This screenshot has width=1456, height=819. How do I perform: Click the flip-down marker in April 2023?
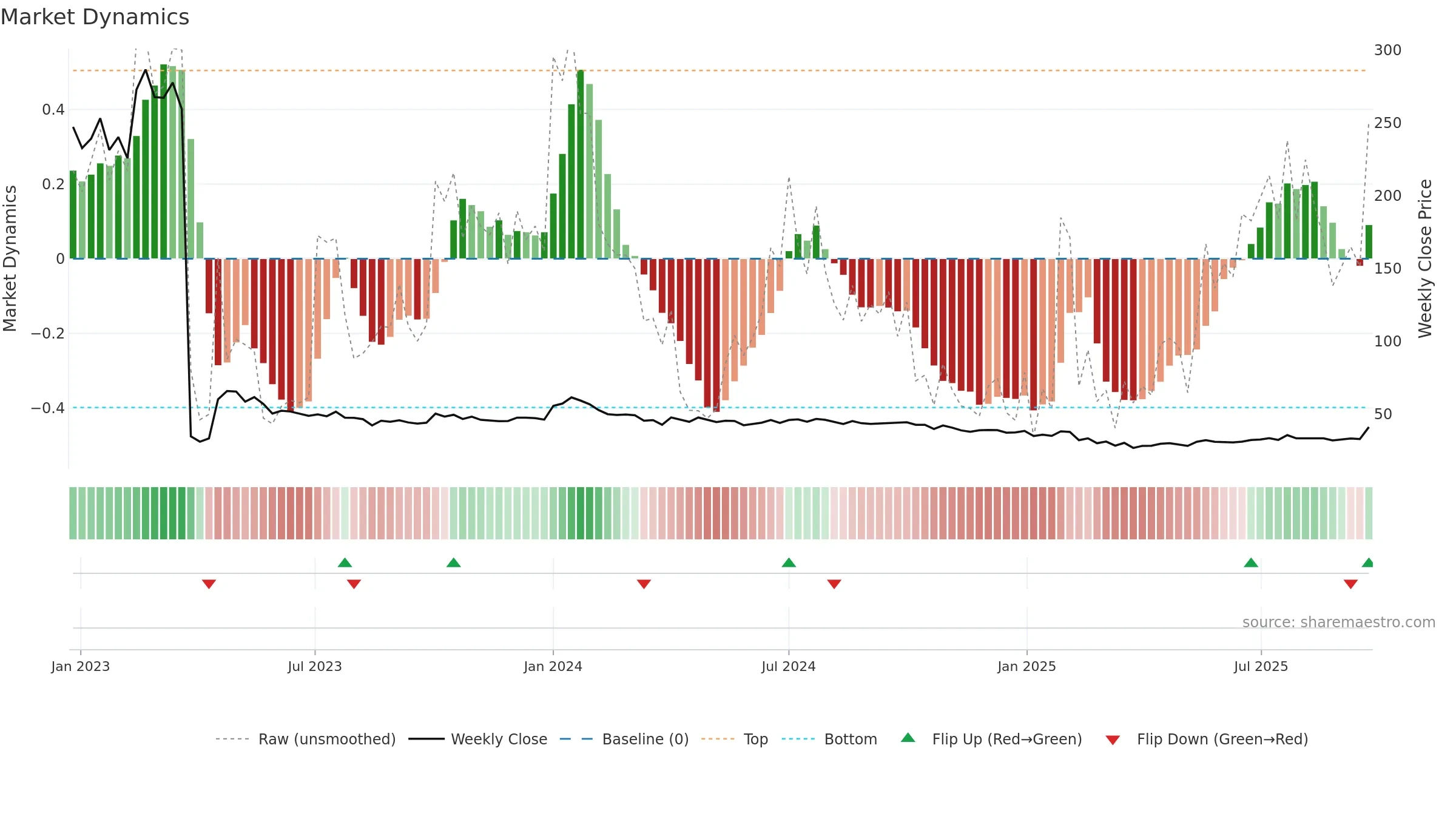209,584
